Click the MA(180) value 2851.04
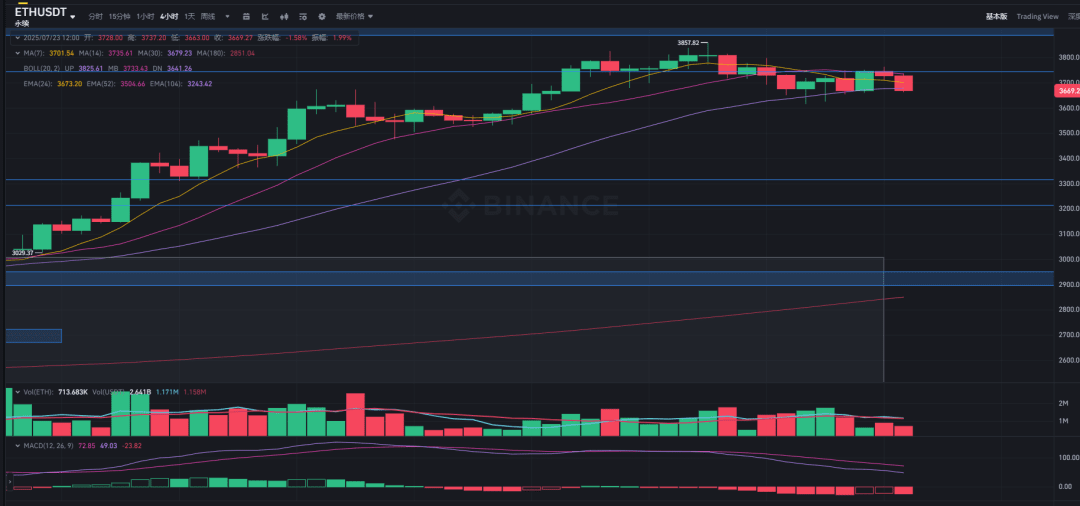The image size is (1080, 506). coord(241,53)
